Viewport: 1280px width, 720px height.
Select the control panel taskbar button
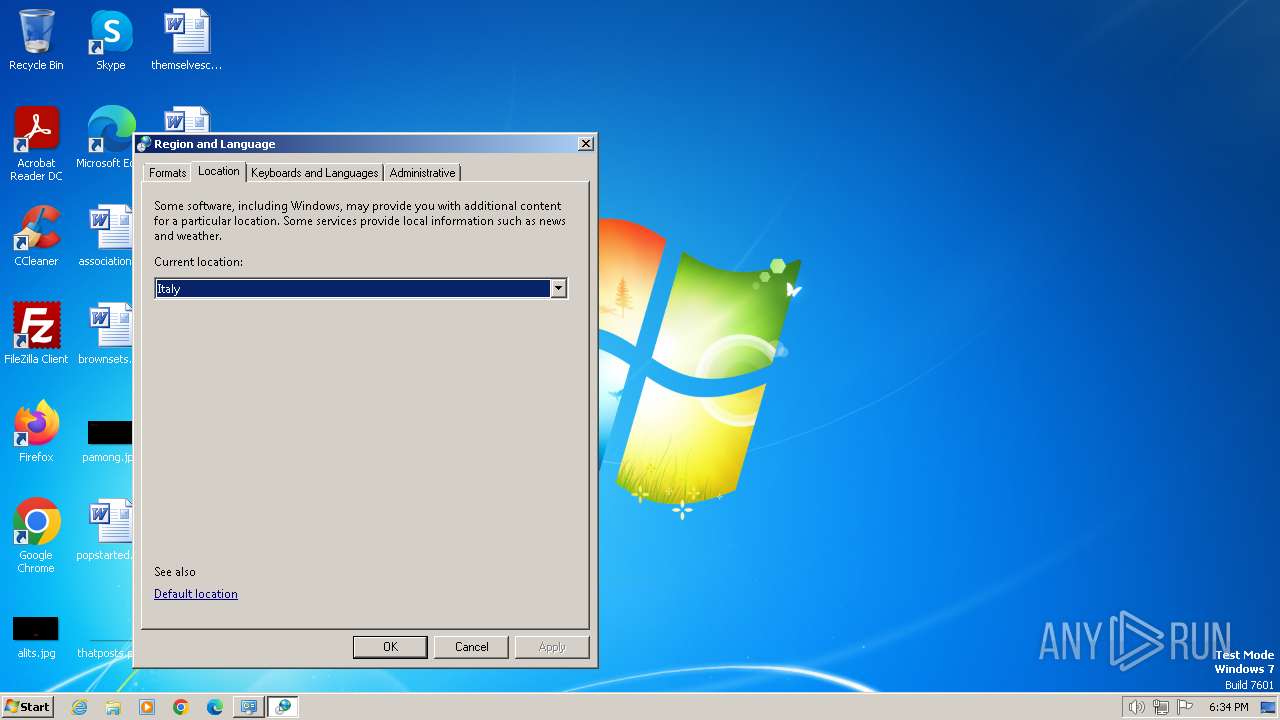coord(249,707)
